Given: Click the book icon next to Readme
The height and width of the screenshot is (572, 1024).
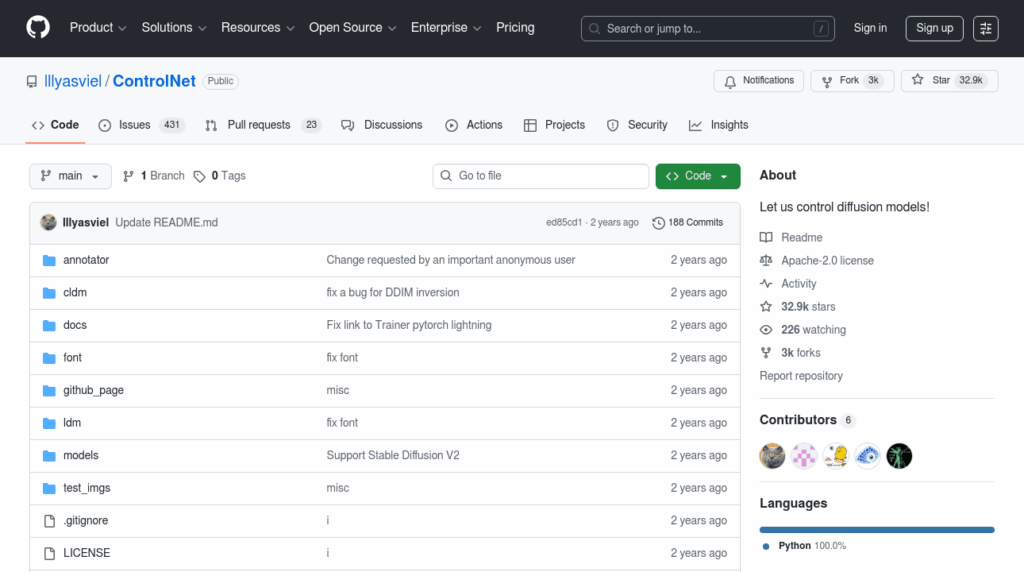Looking at the screenshot, I should point(766,238).
